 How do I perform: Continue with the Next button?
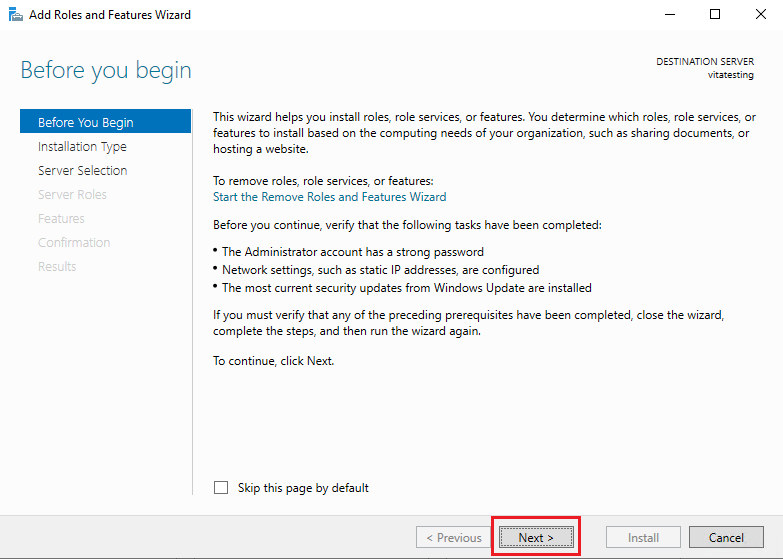(536, 538)
